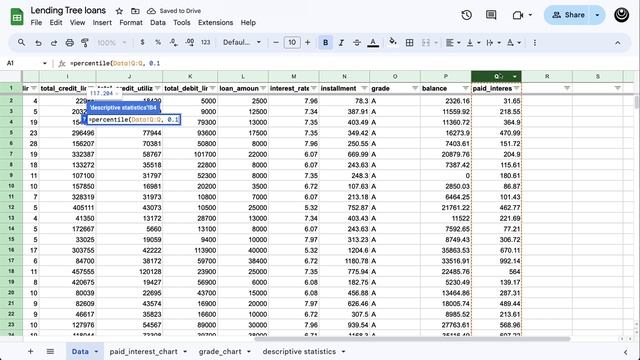This screenshot has width=640, height=360.
Task: Switch to descriptive statistics sheet tab
Action: tap(299, 351)
